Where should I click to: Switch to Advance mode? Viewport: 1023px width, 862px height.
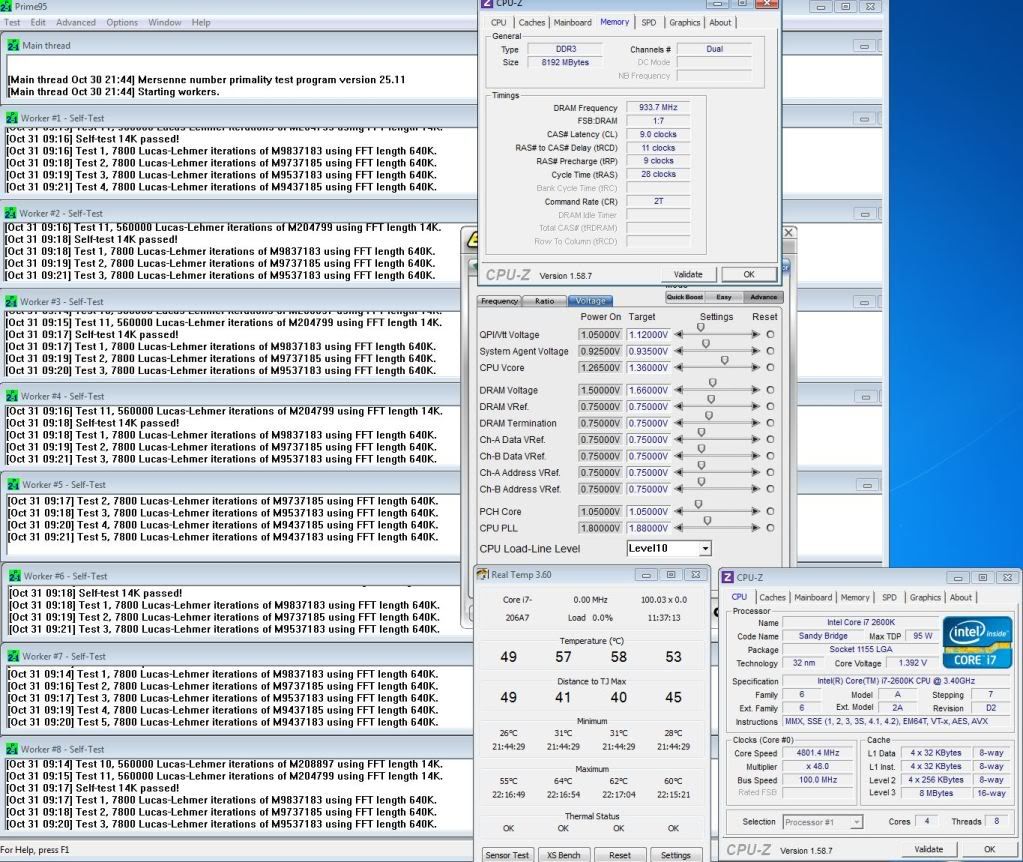(x=763, y=297)
